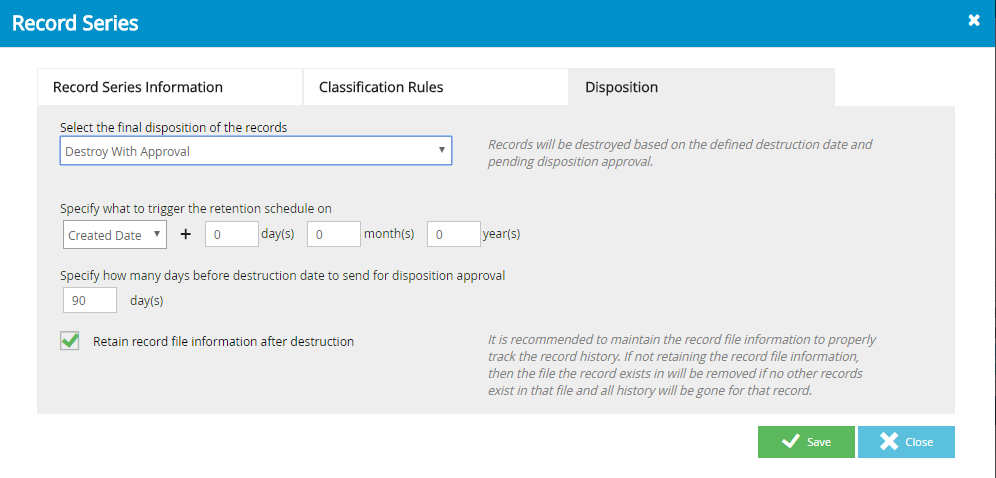Open the Created Date trigger dropdown
The width and height of the screenshot is (996, 478).
click(x=115, y=234)
